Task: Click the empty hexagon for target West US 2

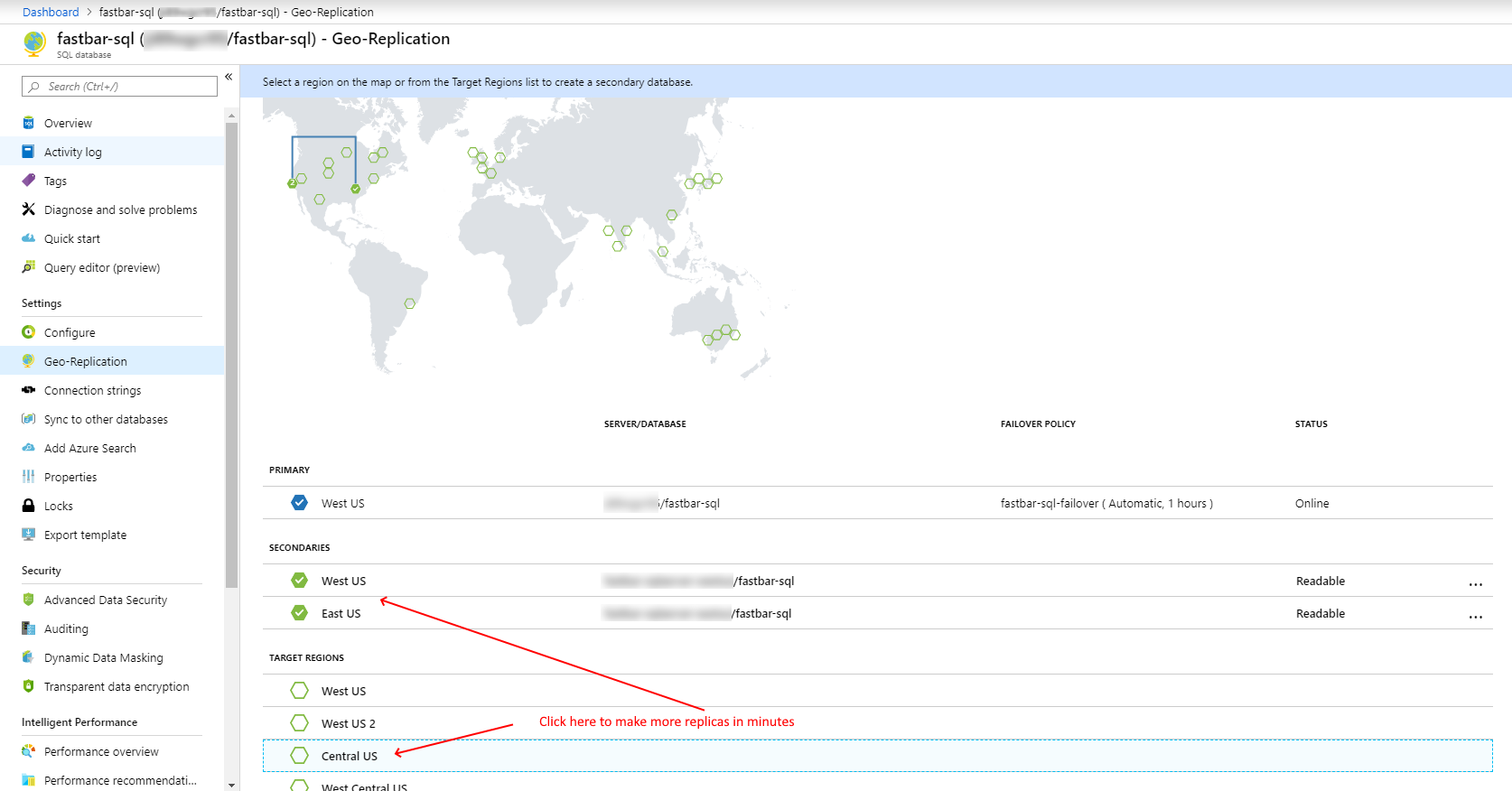Action: point(300,723)
